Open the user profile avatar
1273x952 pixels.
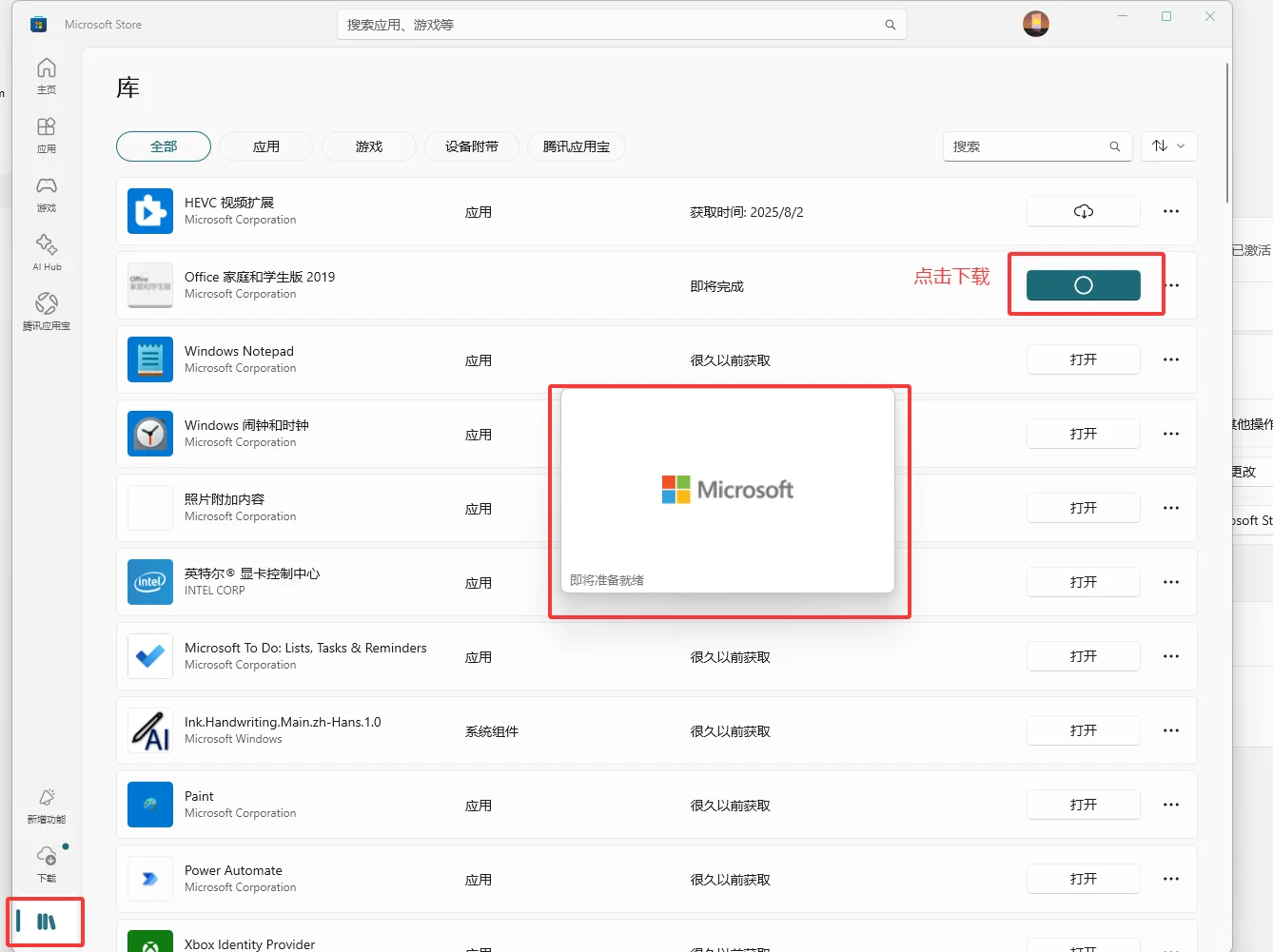1036,24
